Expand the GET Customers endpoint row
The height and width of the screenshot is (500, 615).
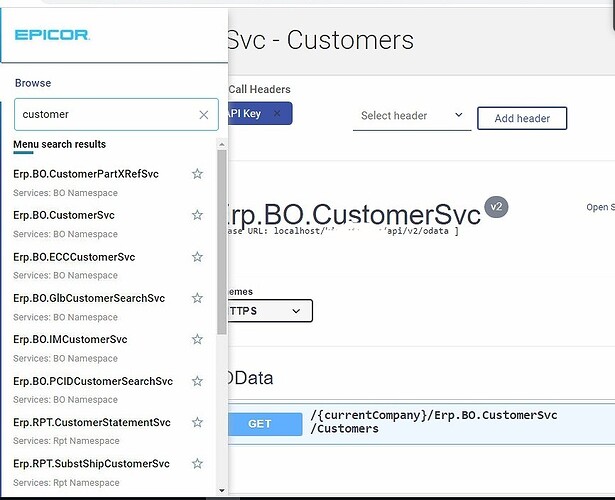(x=421, y=424)
